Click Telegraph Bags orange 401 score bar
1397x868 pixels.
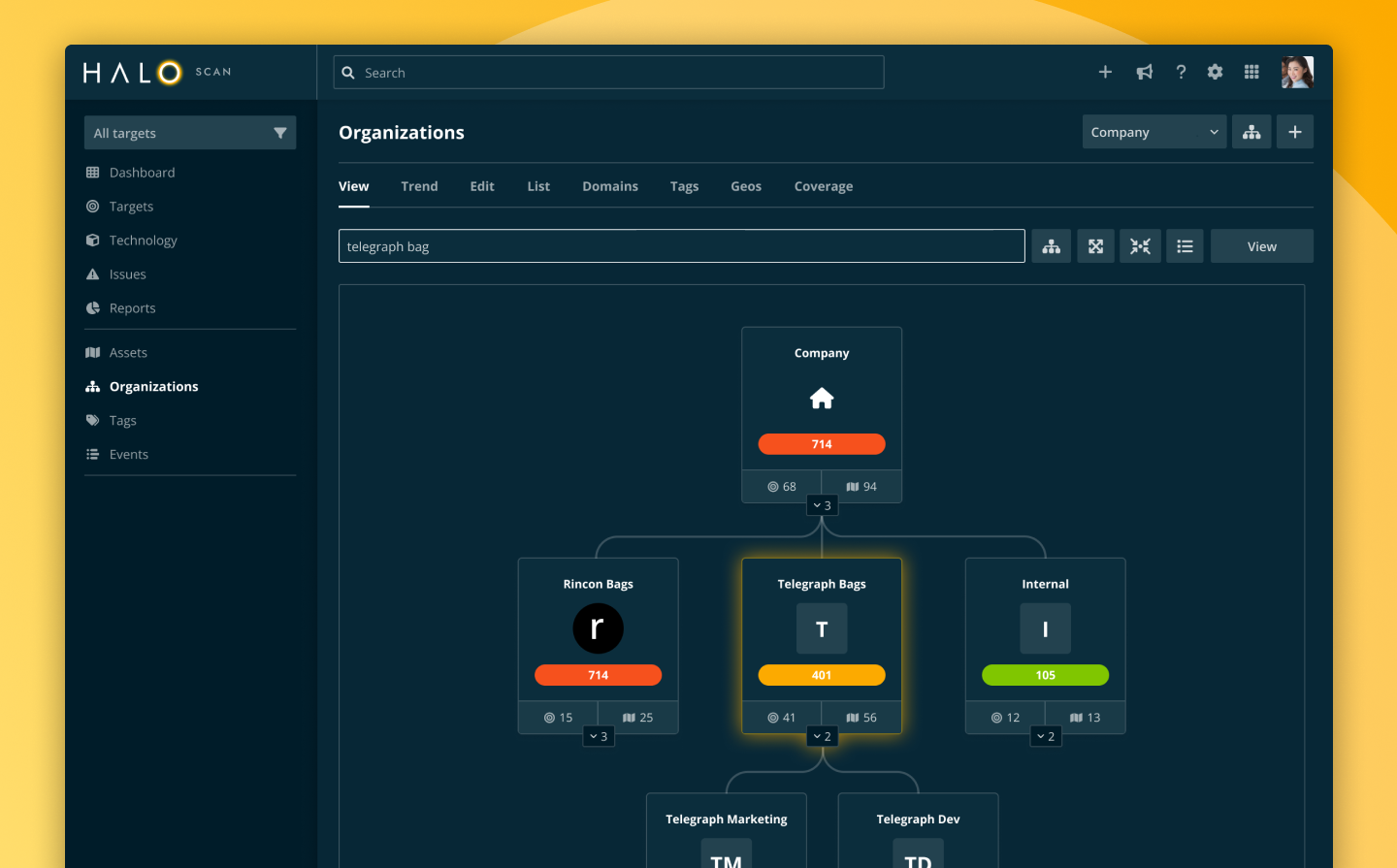(x=822, y=675)
